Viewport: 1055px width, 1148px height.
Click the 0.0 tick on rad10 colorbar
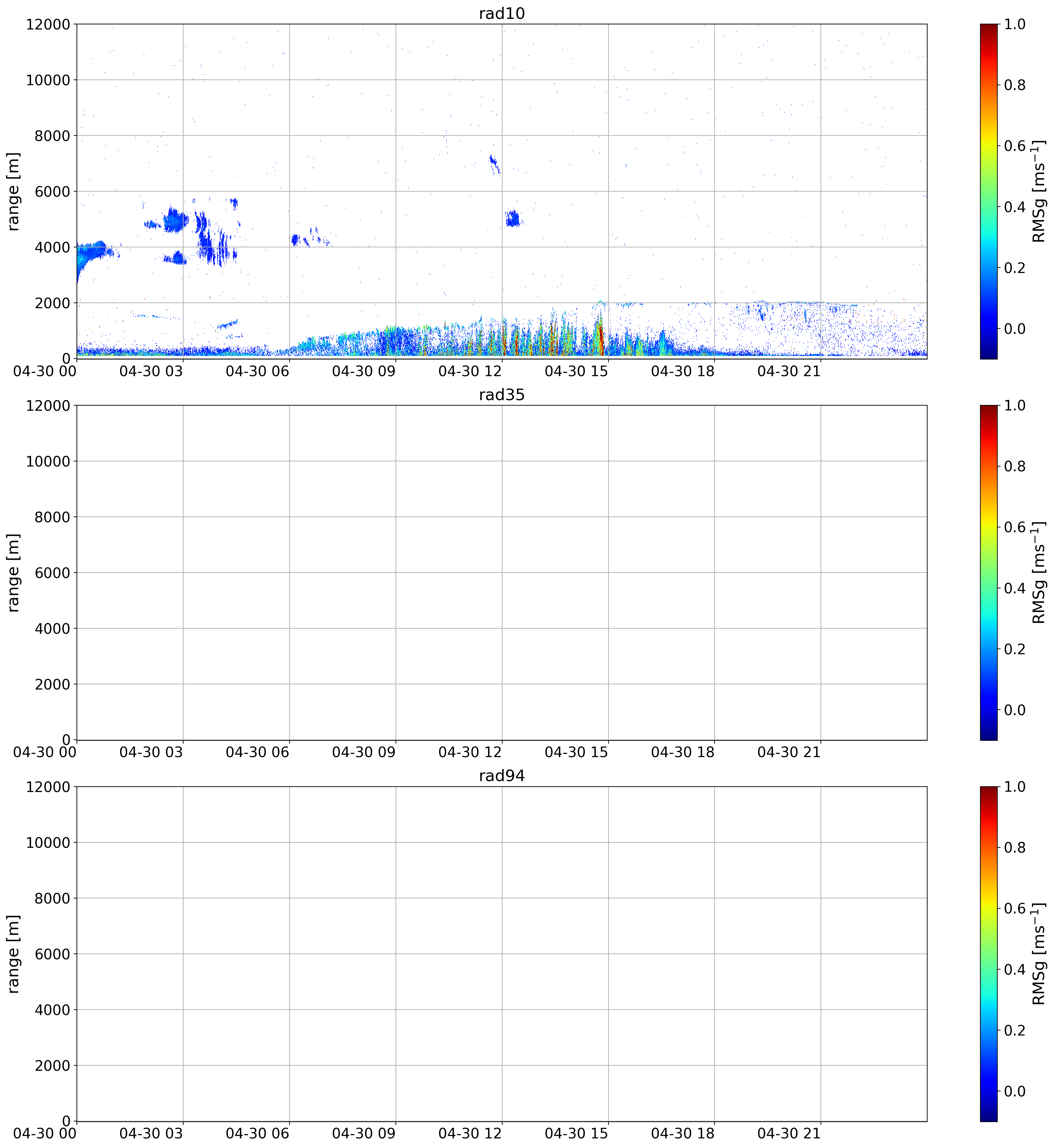(1014, 329)
